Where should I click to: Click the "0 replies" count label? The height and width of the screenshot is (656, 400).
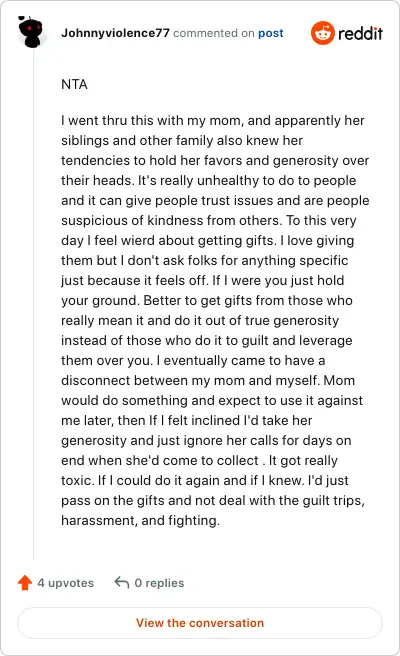[159, 583]
